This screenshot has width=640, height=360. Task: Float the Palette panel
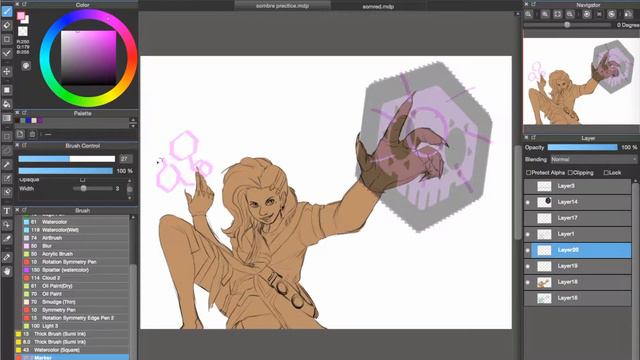tap(24, 113)
